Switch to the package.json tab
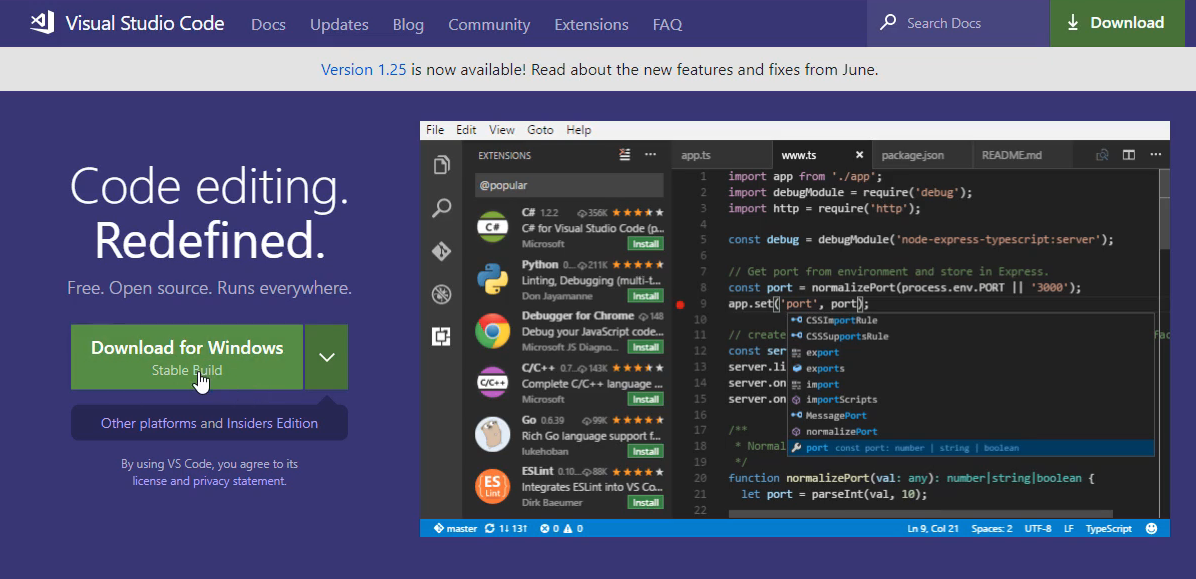Image resolution: width=1196 pixels, height=579 pixels. [922, 155]
